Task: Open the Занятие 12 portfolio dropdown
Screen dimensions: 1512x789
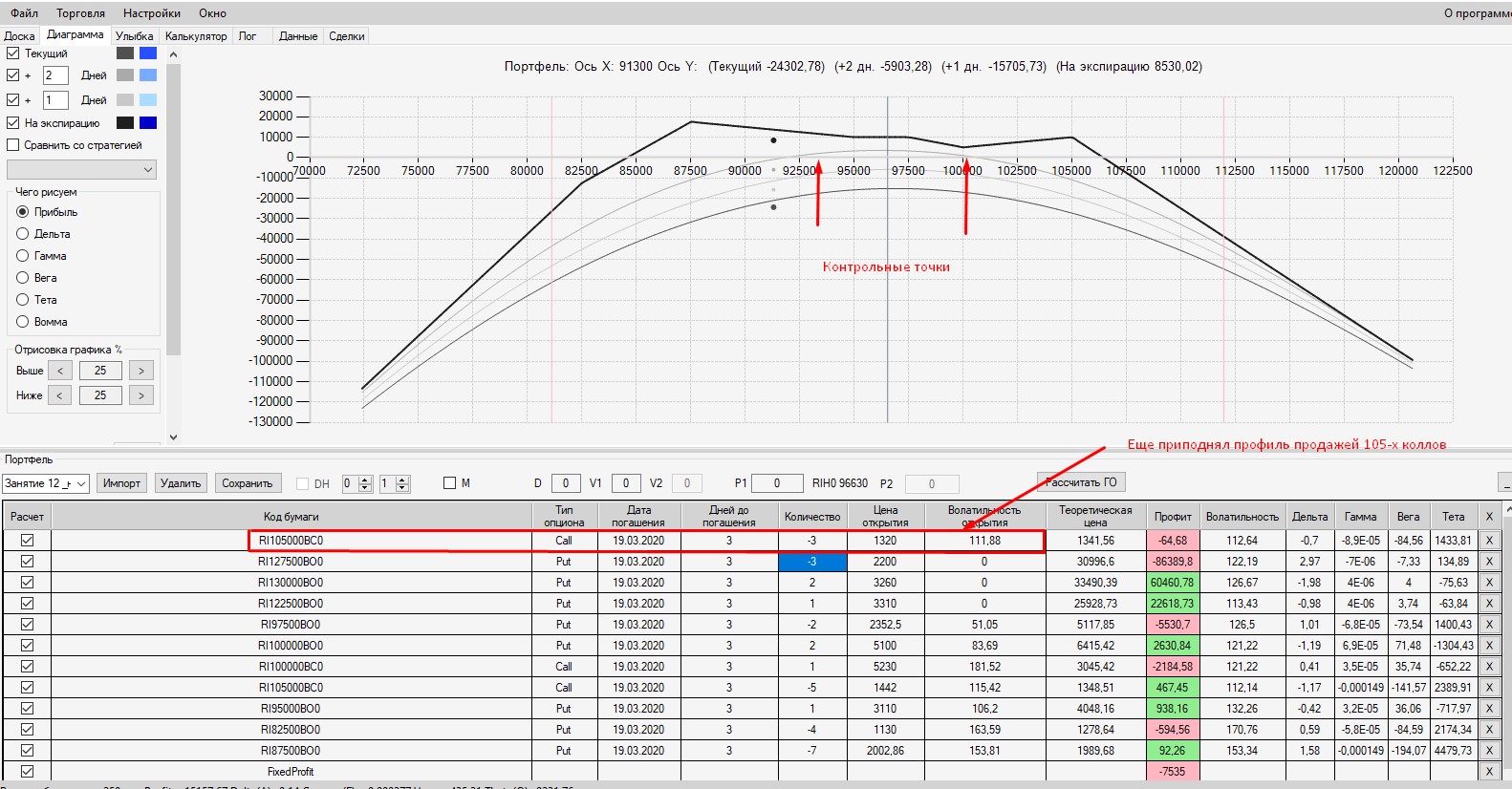Action: point(46,483)
